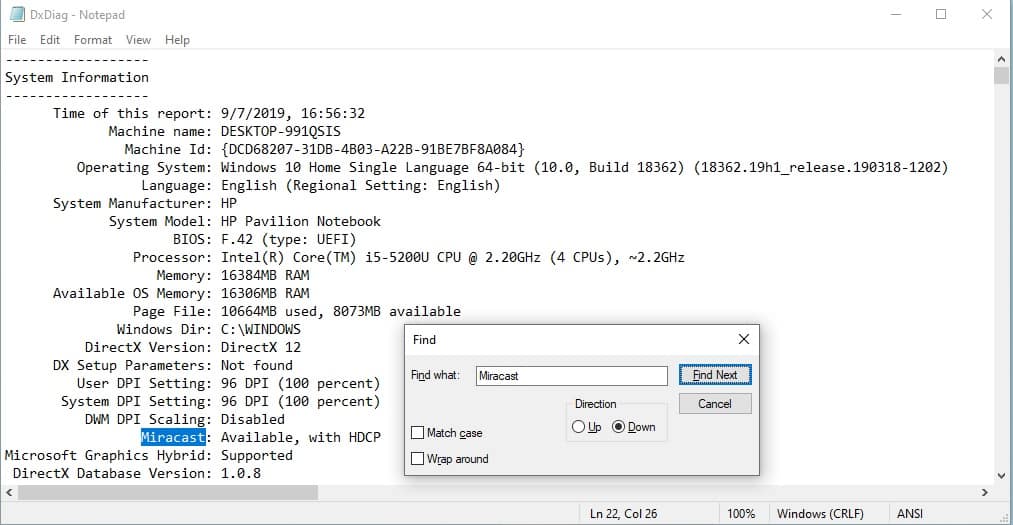Open the File menu
The width and height of the screenshot is (1013, 525).
[17, 40]
